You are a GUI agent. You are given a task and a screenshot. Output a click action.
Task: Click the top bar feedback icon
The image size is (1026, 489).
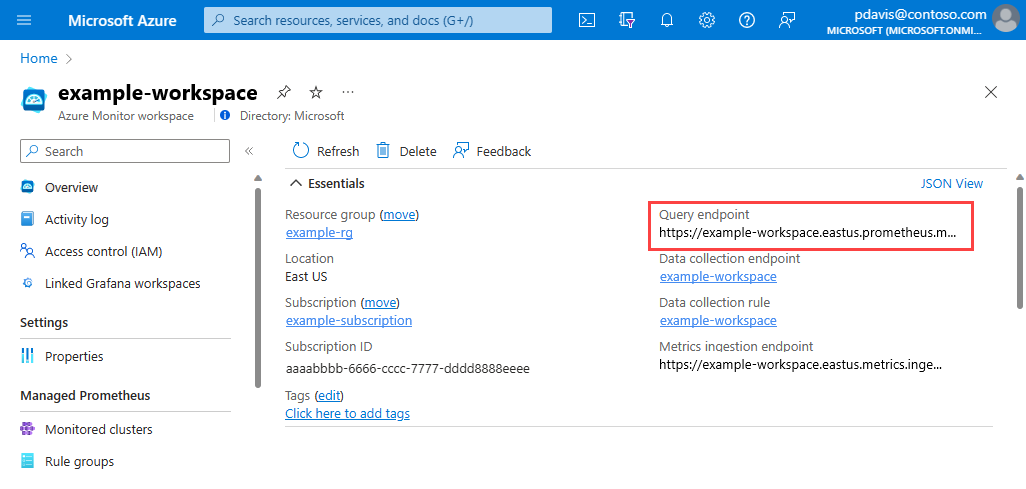coord(787,20)
